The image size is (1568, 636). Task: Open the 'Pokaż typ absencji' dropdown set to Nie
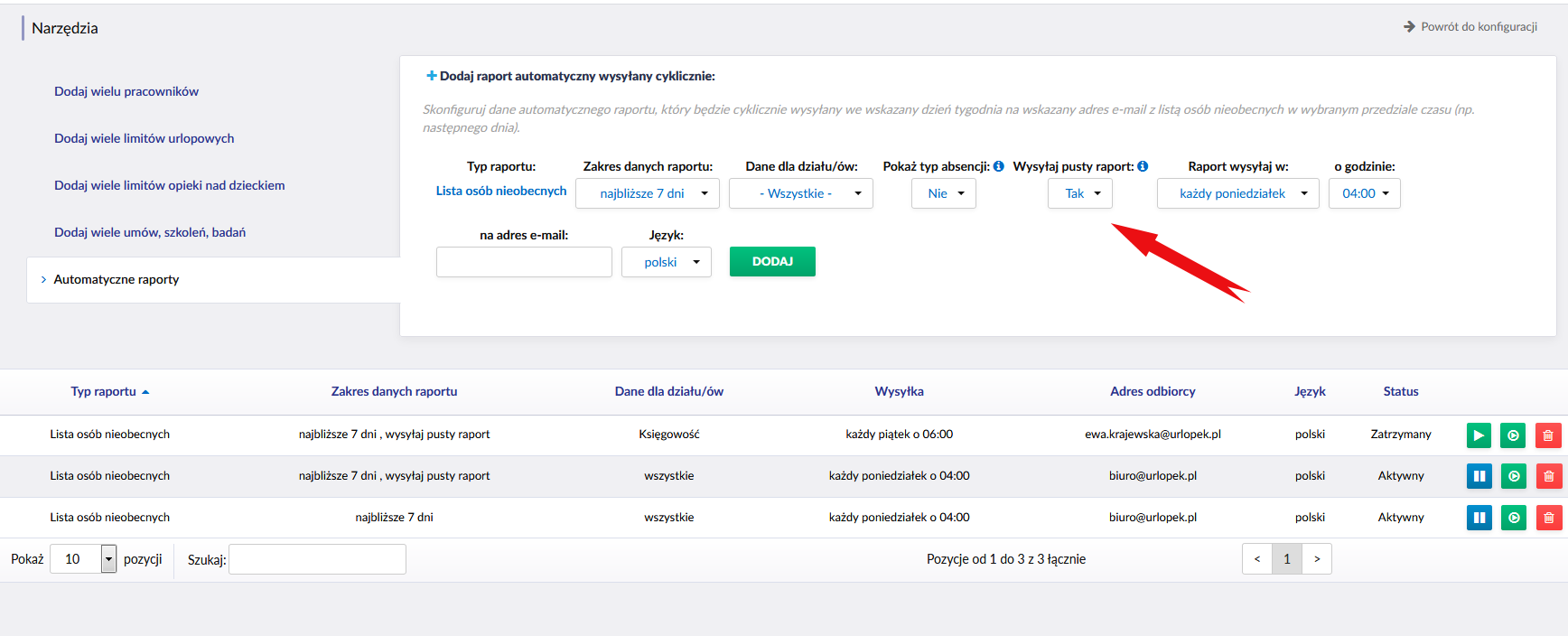[x=944, y=193]
